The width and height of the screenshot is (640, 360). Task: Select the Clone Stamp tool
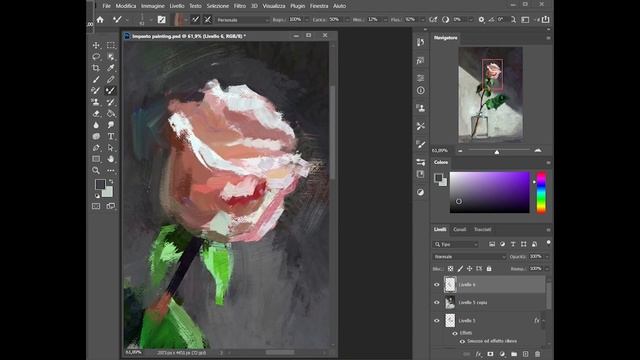click(x=96, y=102)
